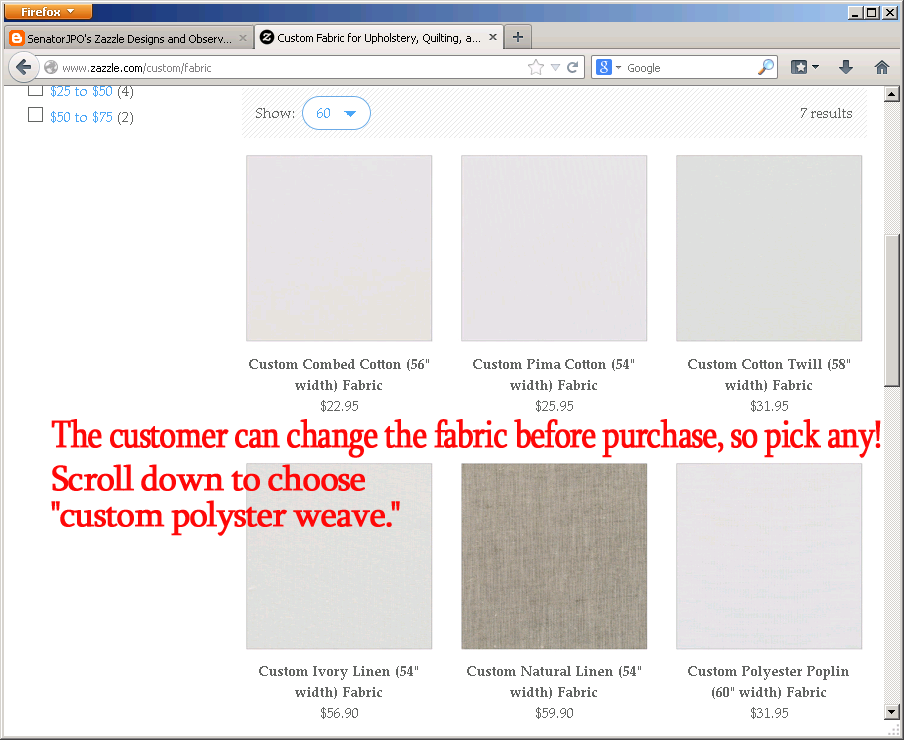The width and height of the screenshot is (904, 740).
Task: Check the $50 to $75 price filter
Action: pyautogui.click(x=35, y=115)
